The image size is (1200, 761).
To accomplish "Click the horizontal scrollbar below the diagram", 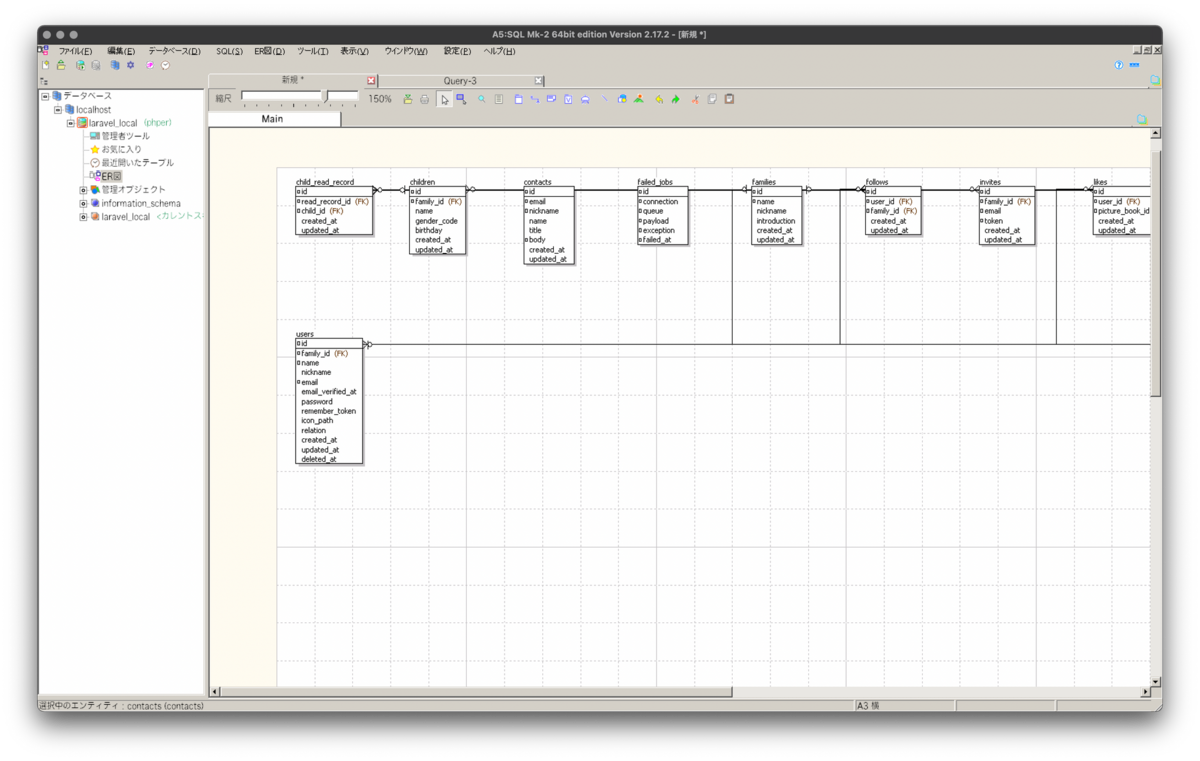I will click(470, 690).
